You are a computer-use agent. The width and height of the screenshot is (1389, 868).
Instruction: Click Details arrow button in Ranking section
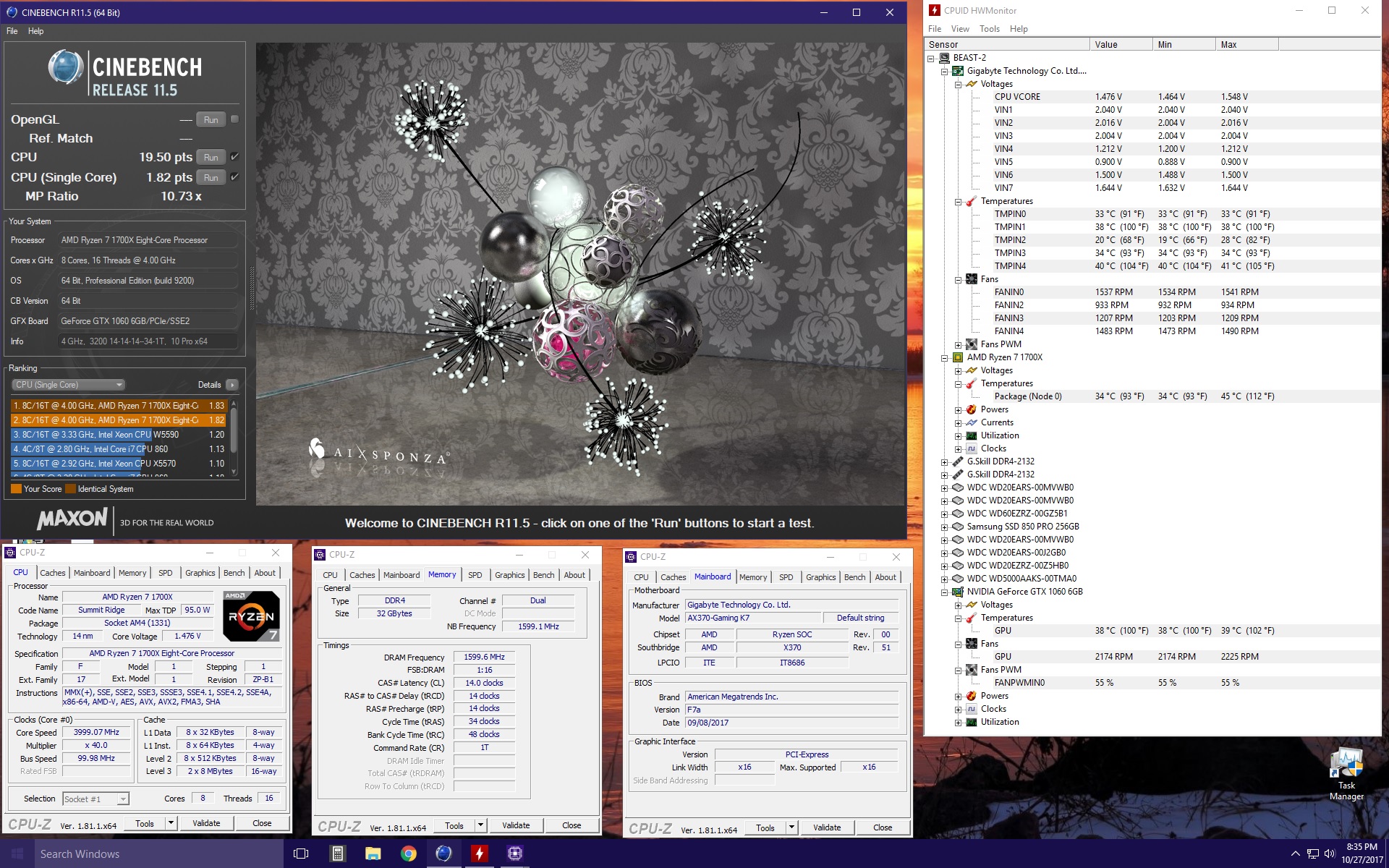coord(231,385)
